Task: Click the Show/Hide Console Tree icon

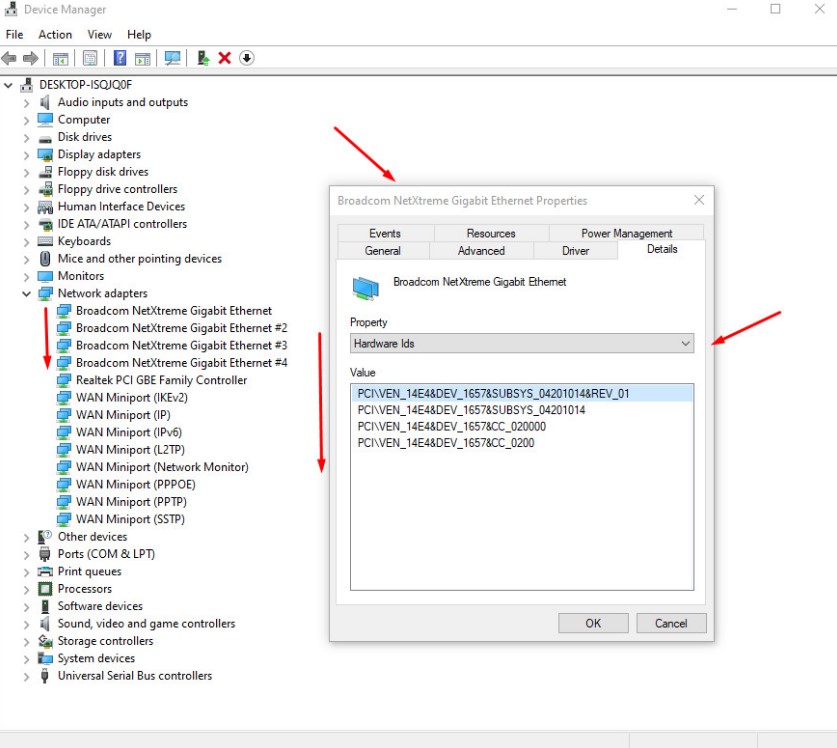Action: (x=60, y=58)
